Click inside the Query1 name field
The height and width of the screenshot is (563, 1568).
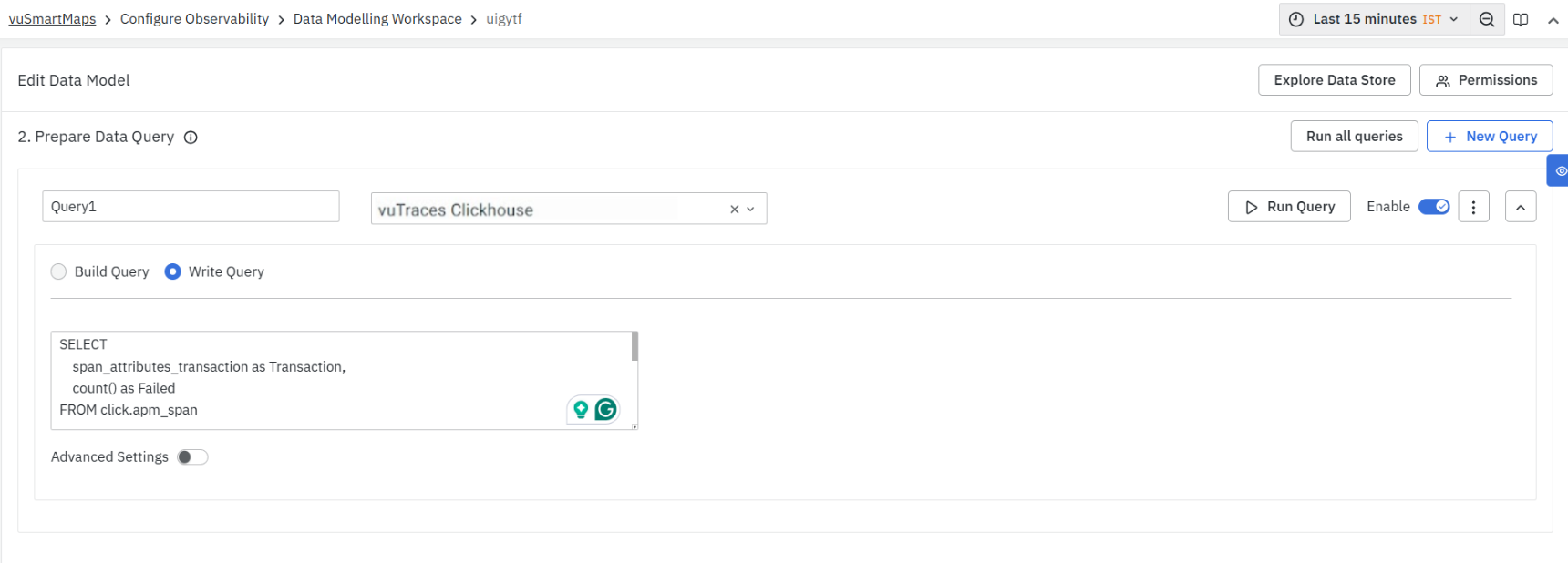(x=191, y=207)
